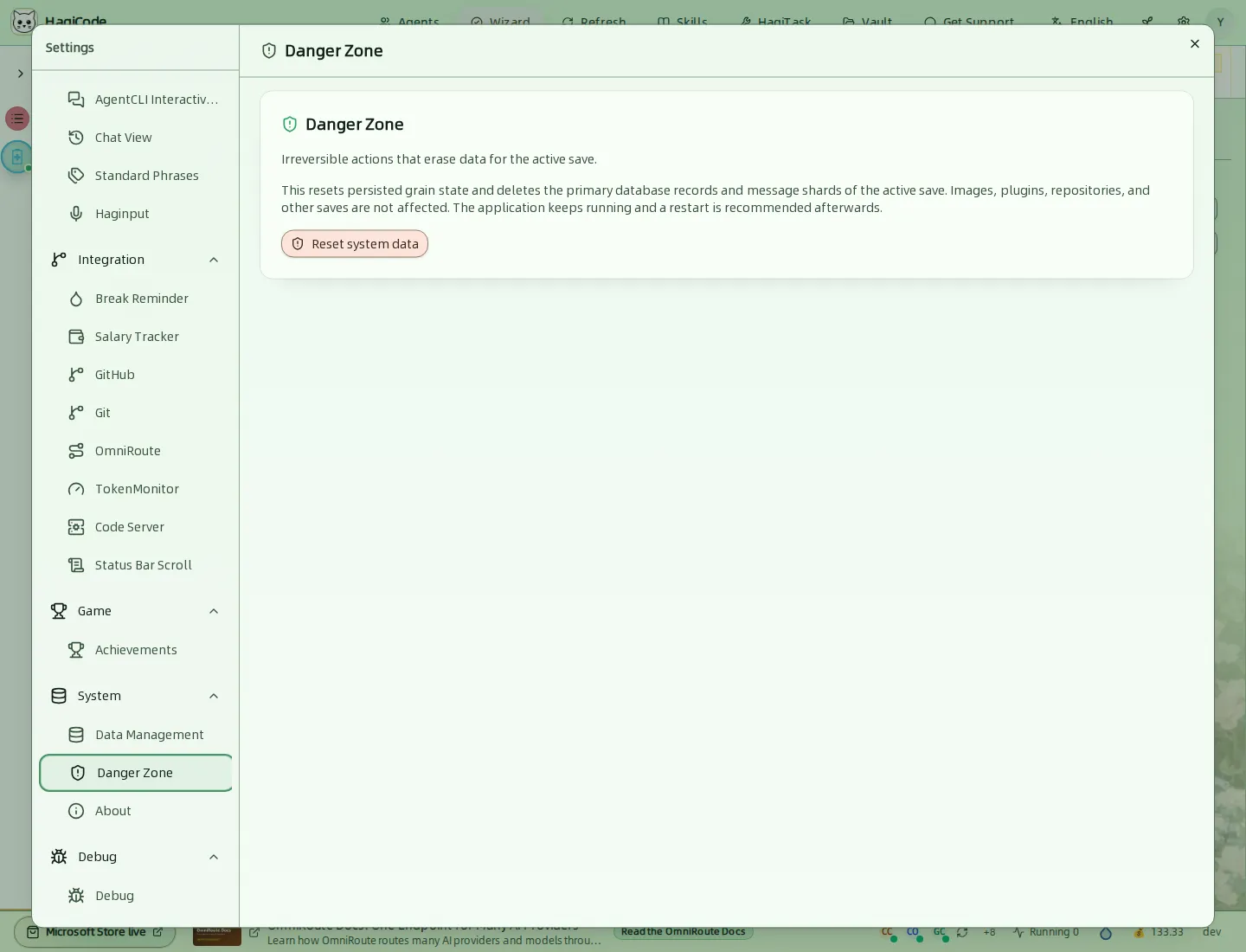Viewport: 1246px width, 952px height.
Task: Select the Standard Phrases tag icon
Action: [x=76, y=176]
